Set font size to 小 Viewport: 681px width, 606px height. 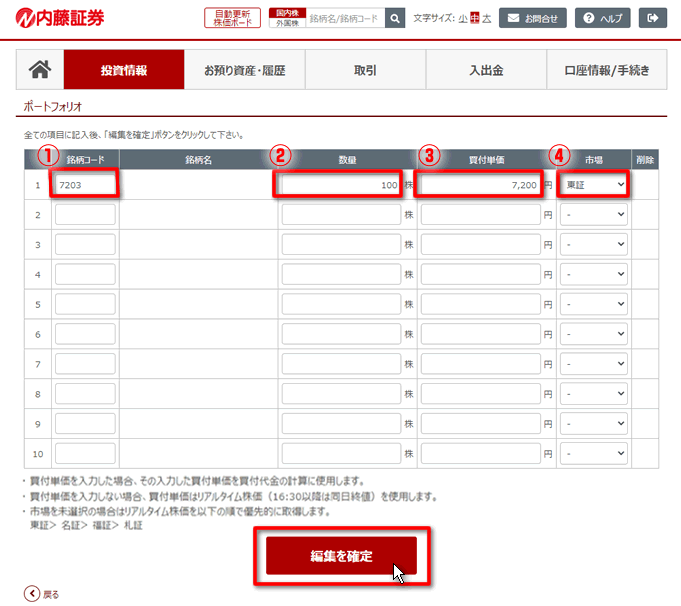pyautogui.click(x=463, y=18)
